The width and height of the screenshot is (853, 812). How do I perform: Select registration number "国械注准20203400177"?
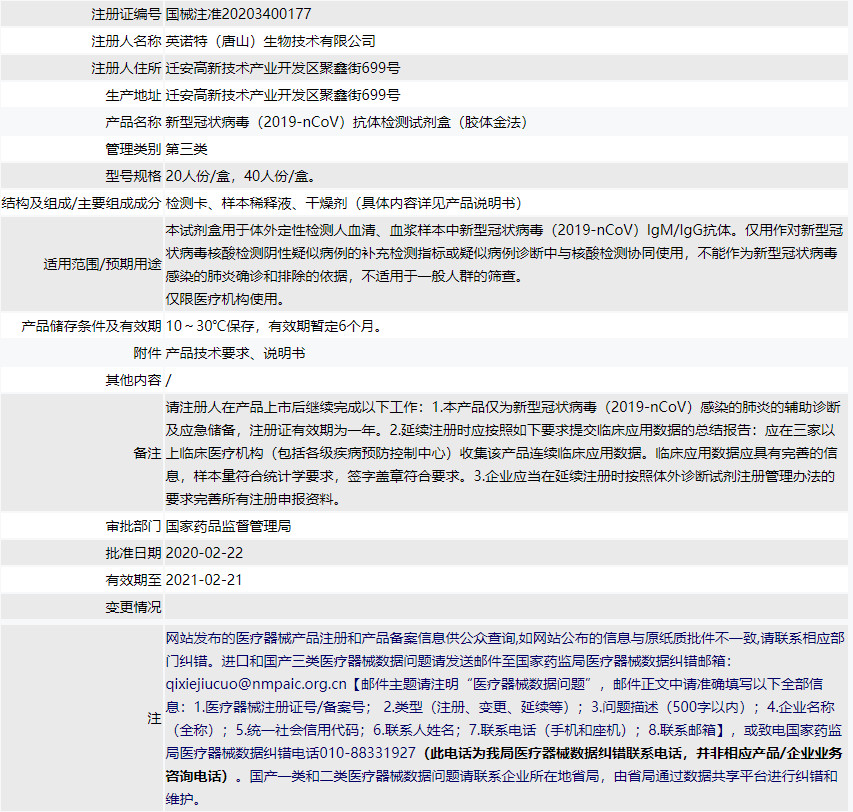(238, 14)
